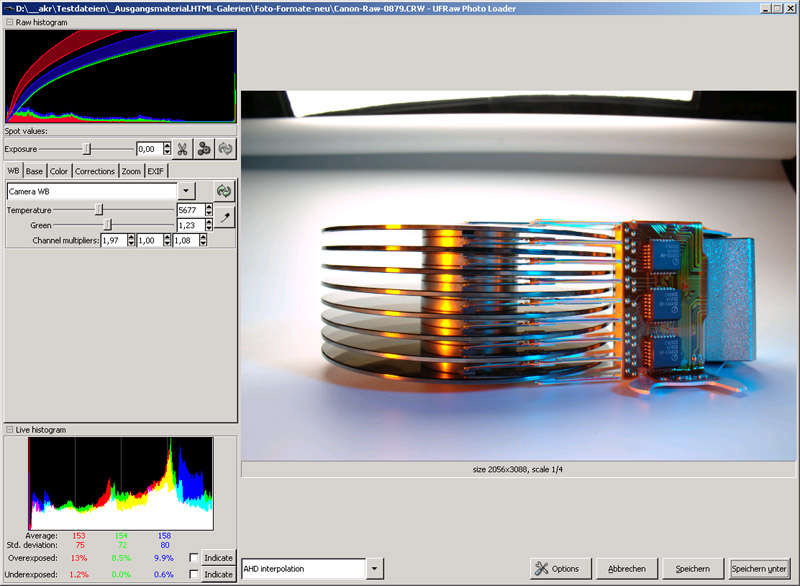Enable the Underexposed indicator checkbox
The height and width of the screenshot is (586, 800).
tap(193, 575)
